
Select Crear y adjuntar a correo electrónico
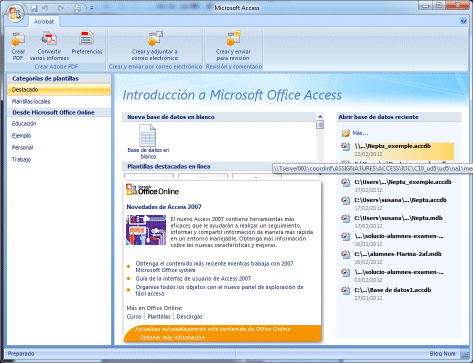155,46
